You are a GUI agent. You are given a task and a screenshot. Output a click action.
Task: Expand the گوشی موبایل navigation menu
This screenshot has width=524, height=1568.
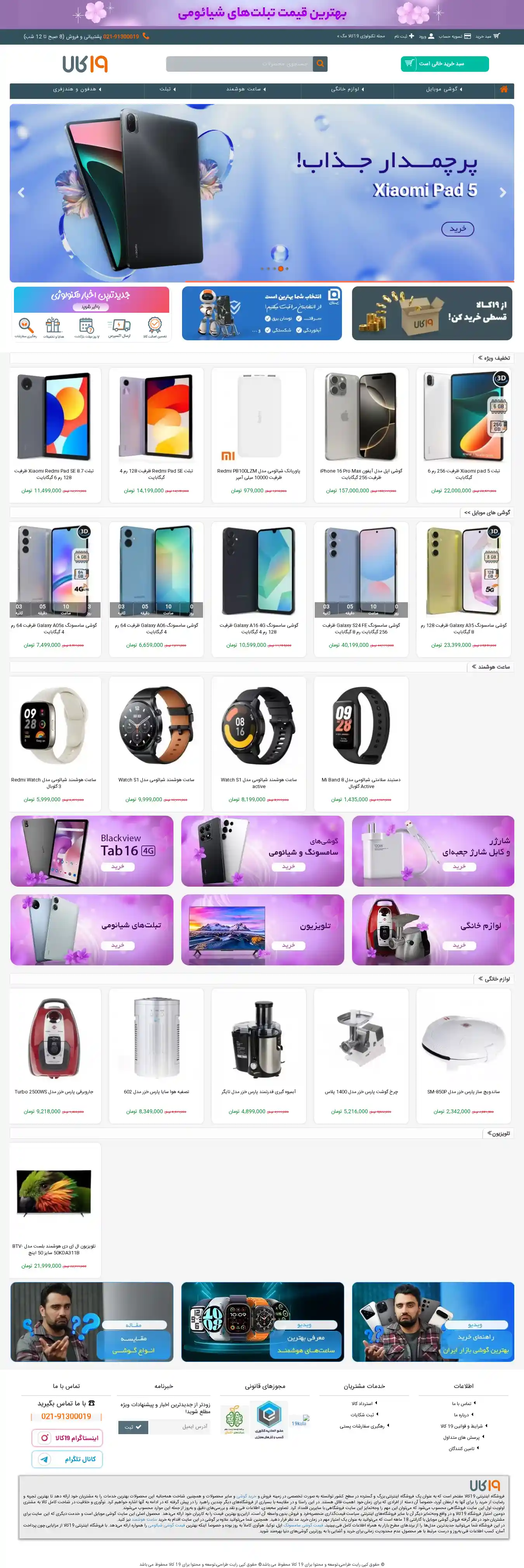444,90
